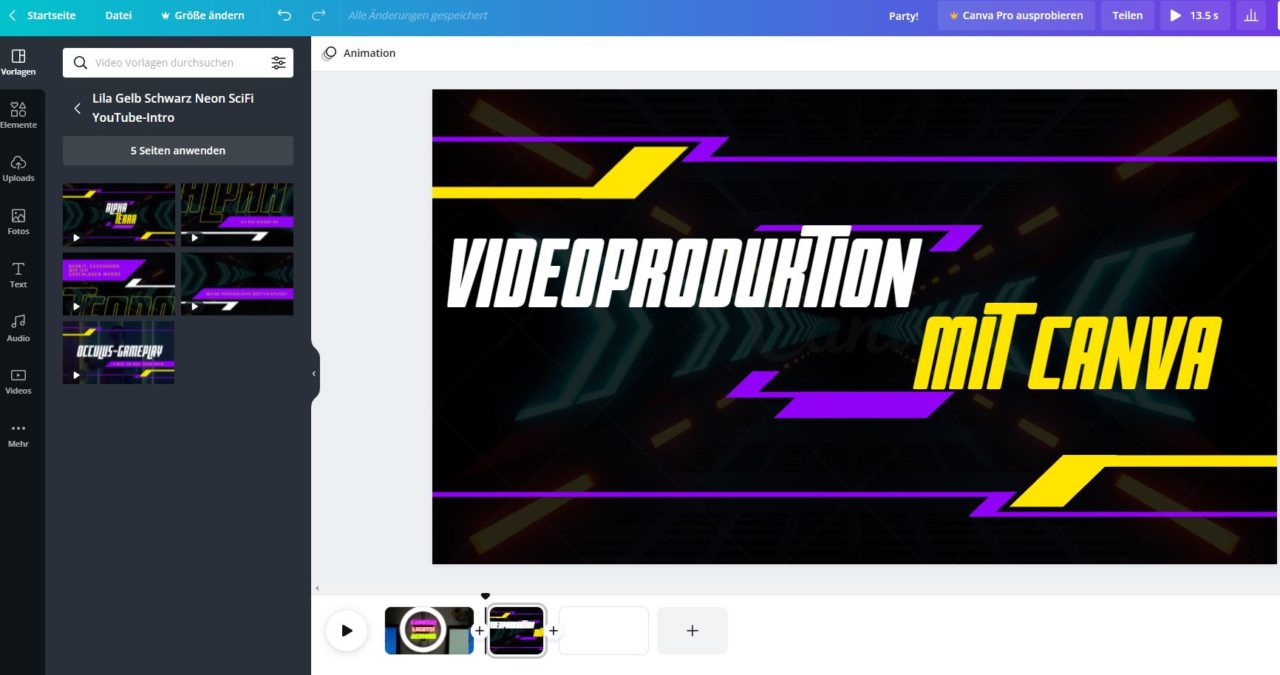Open the Fotos sidebar tab
Screen dimensions: 1280x675
(18, 222)
